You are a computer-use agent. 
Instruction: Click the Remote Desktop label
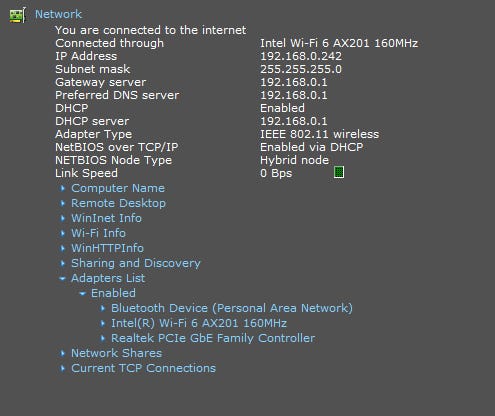coord(118,203)
